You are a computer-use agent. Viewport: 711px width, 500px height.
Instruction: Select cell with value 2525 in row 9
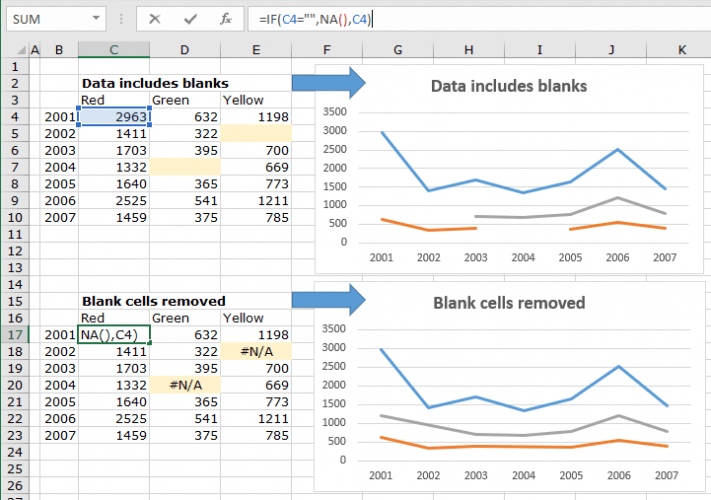114,200
